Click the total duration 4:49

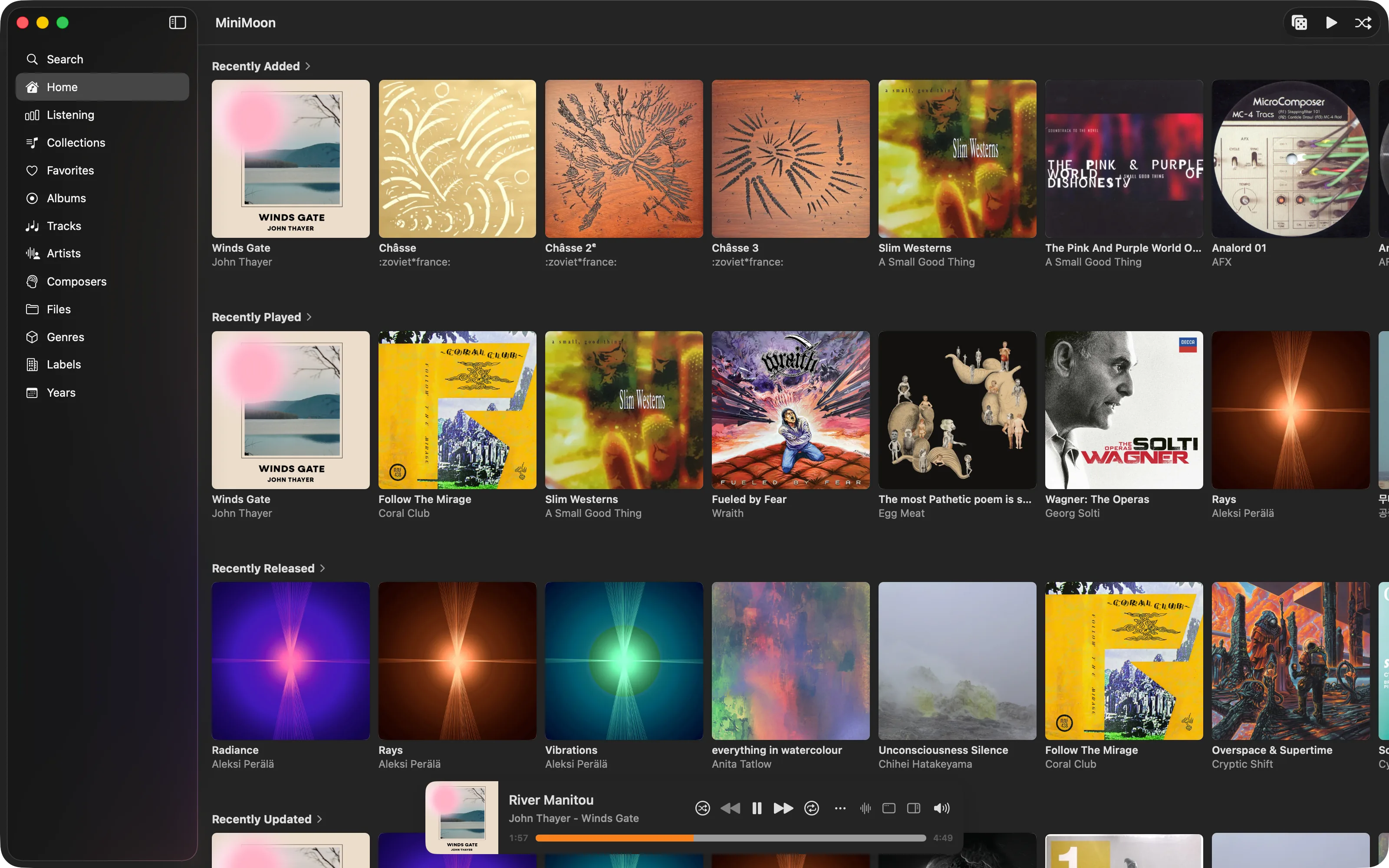click(943, 838)
